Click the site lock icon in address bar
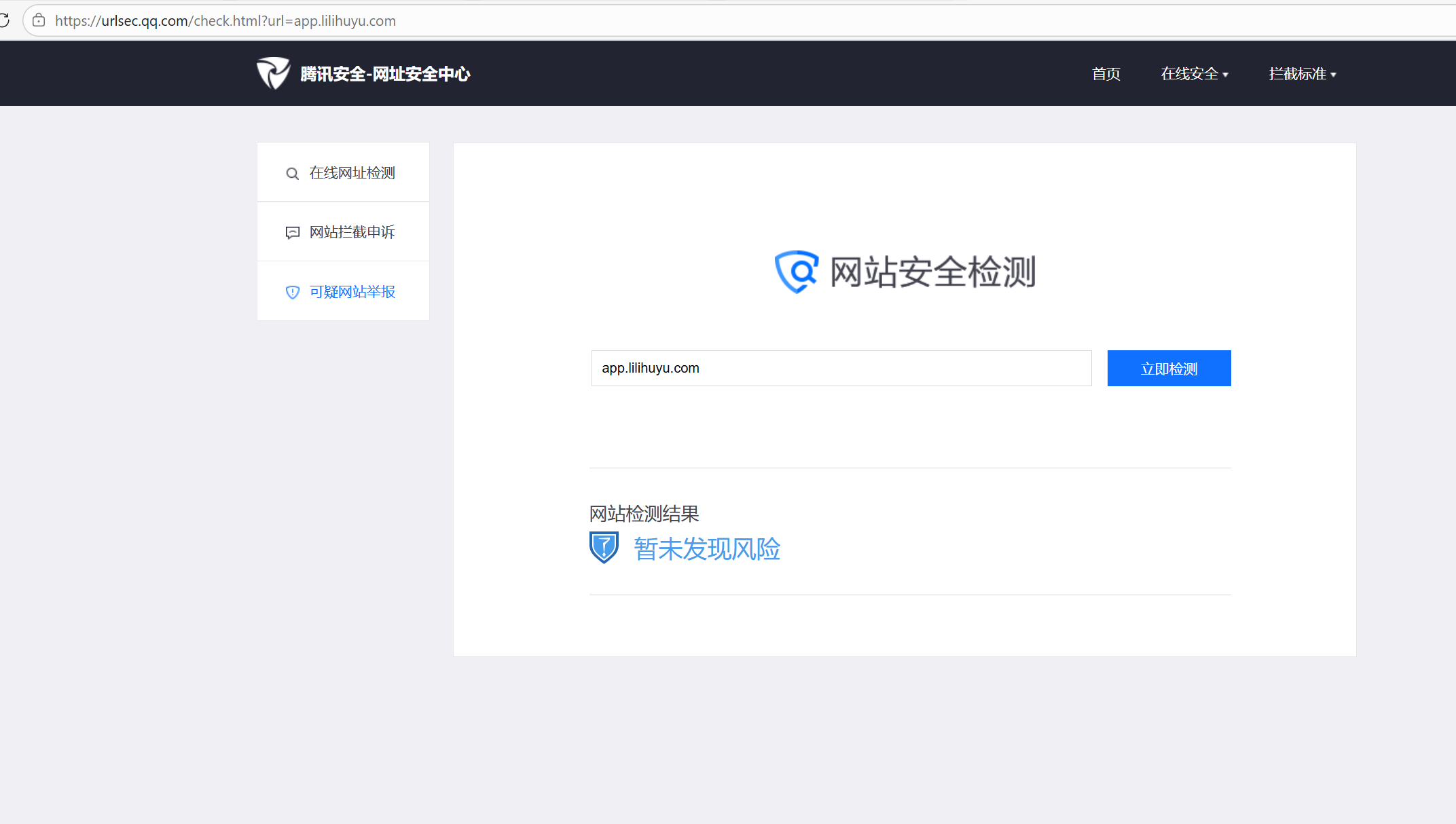The height and width of the screenshot is (824, 1456). point(39,20)
